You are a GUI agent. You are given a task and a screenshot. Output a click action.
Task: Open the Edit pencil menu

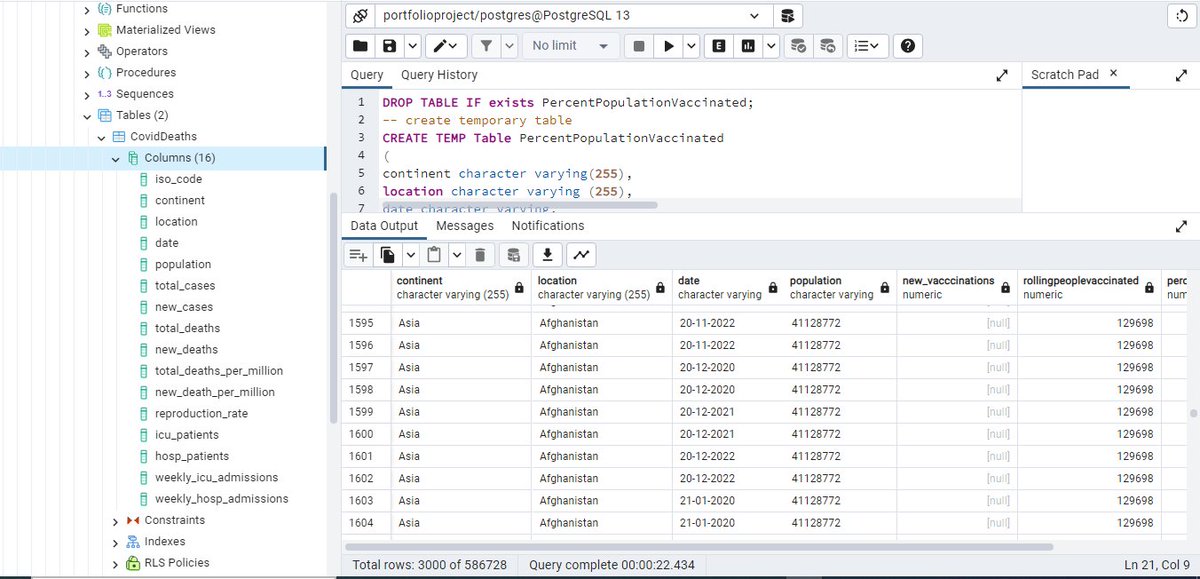point(446,46)
